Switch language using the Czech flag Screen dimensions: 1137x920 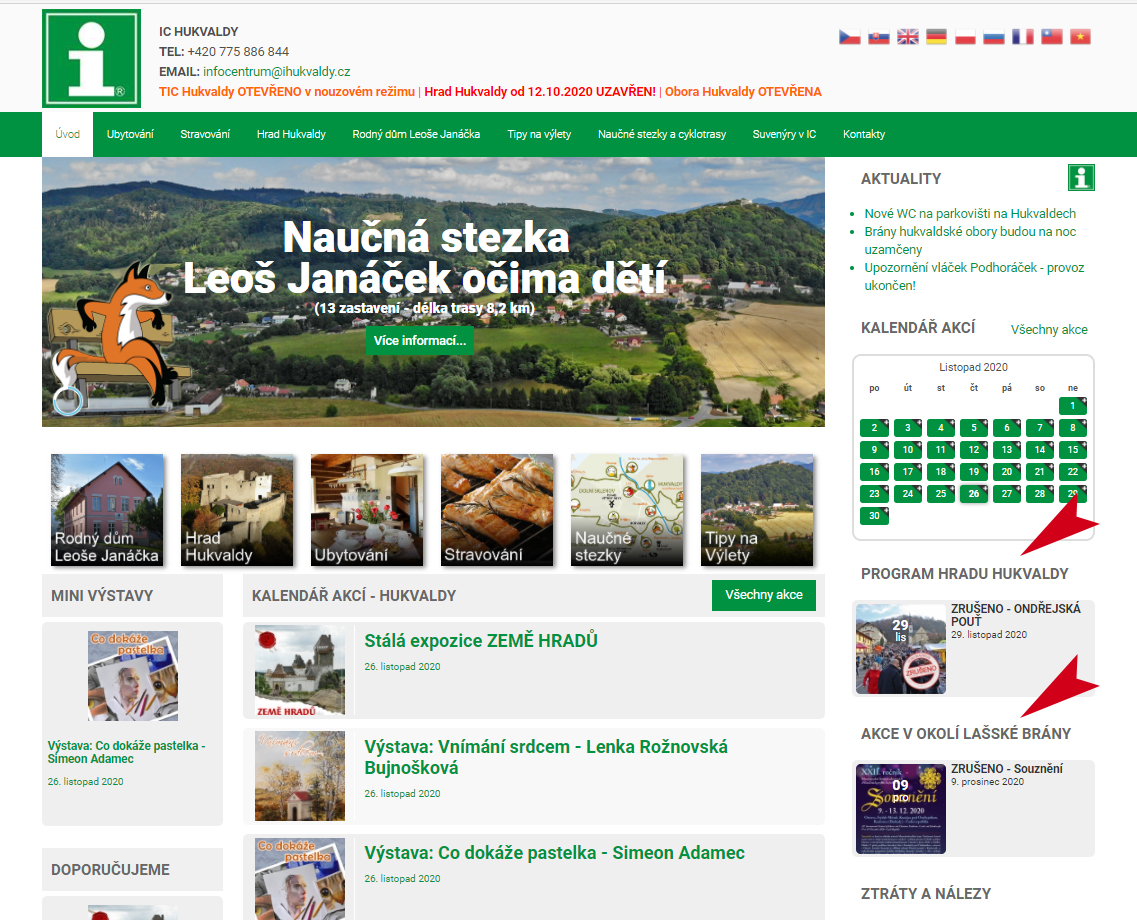pyautogui.click(x=849, y=36)
